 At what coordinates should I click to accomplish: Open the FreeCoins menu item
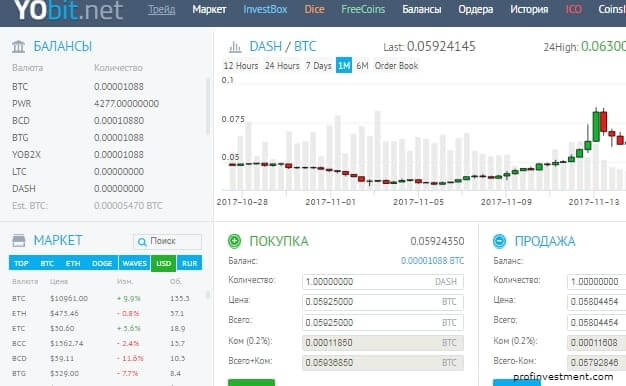[363, 9]
